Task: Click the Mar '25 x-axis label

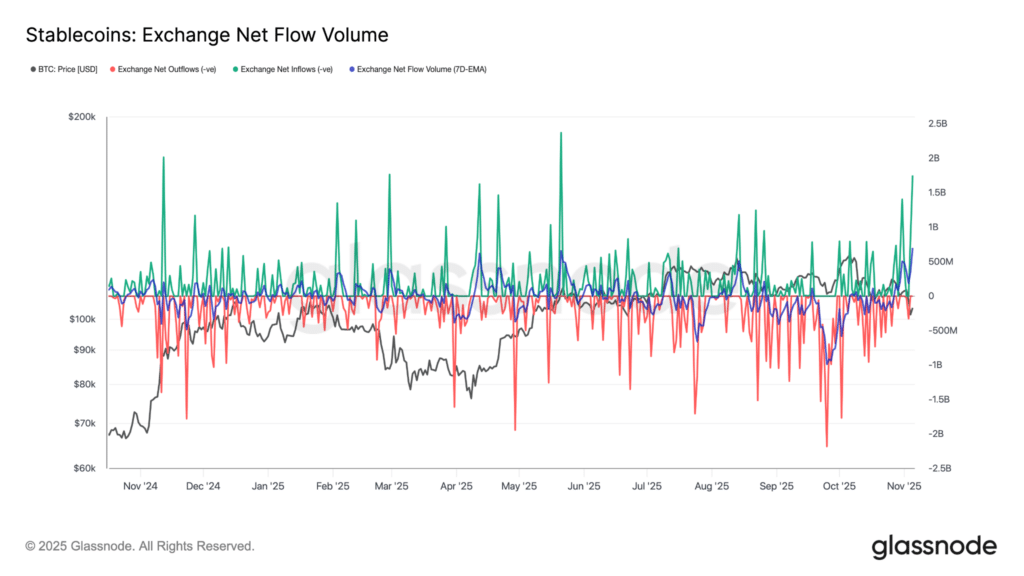Action: coord(391,486)
